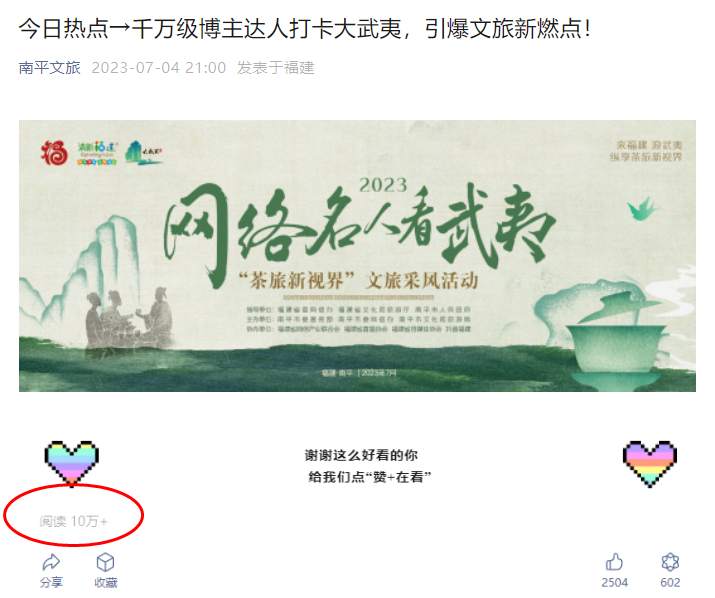Click the 在看 flower icon
The height and width of the screenshot is (598, 715).
point(670,562)
